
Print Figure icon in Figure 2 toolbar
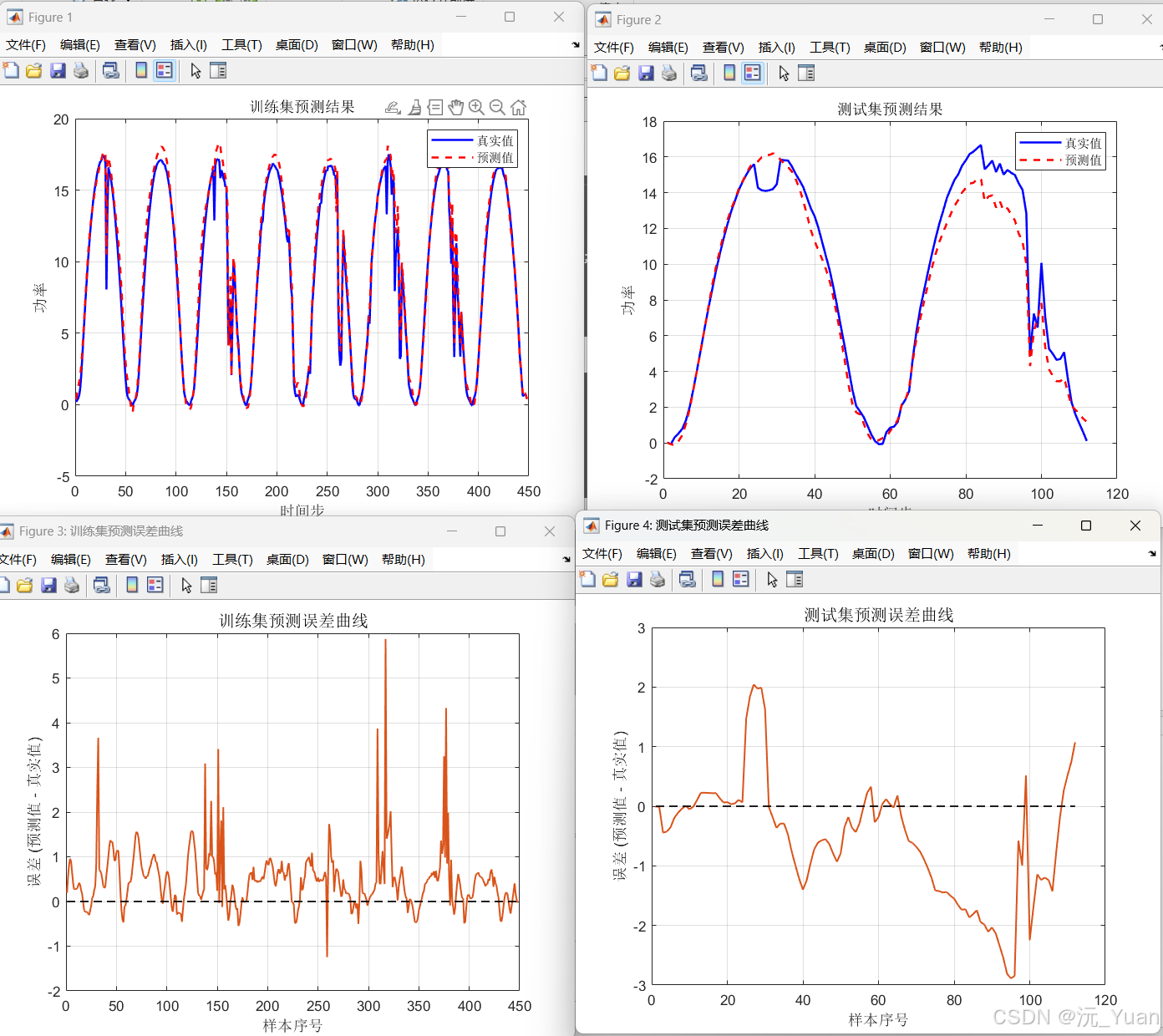click(x=669, y=74)
